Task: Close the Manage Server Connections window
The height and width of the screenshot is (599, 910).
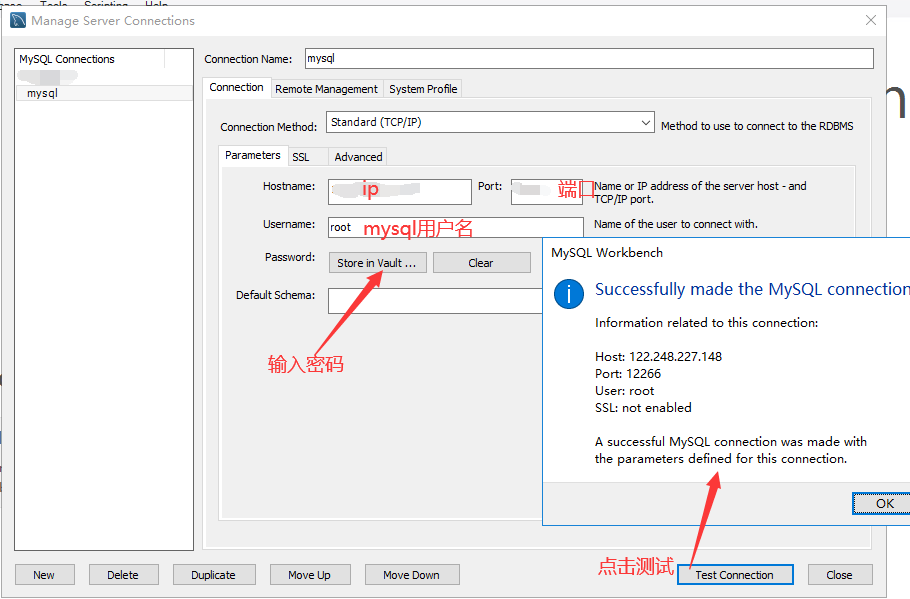Action: click(x=871, y=20)
